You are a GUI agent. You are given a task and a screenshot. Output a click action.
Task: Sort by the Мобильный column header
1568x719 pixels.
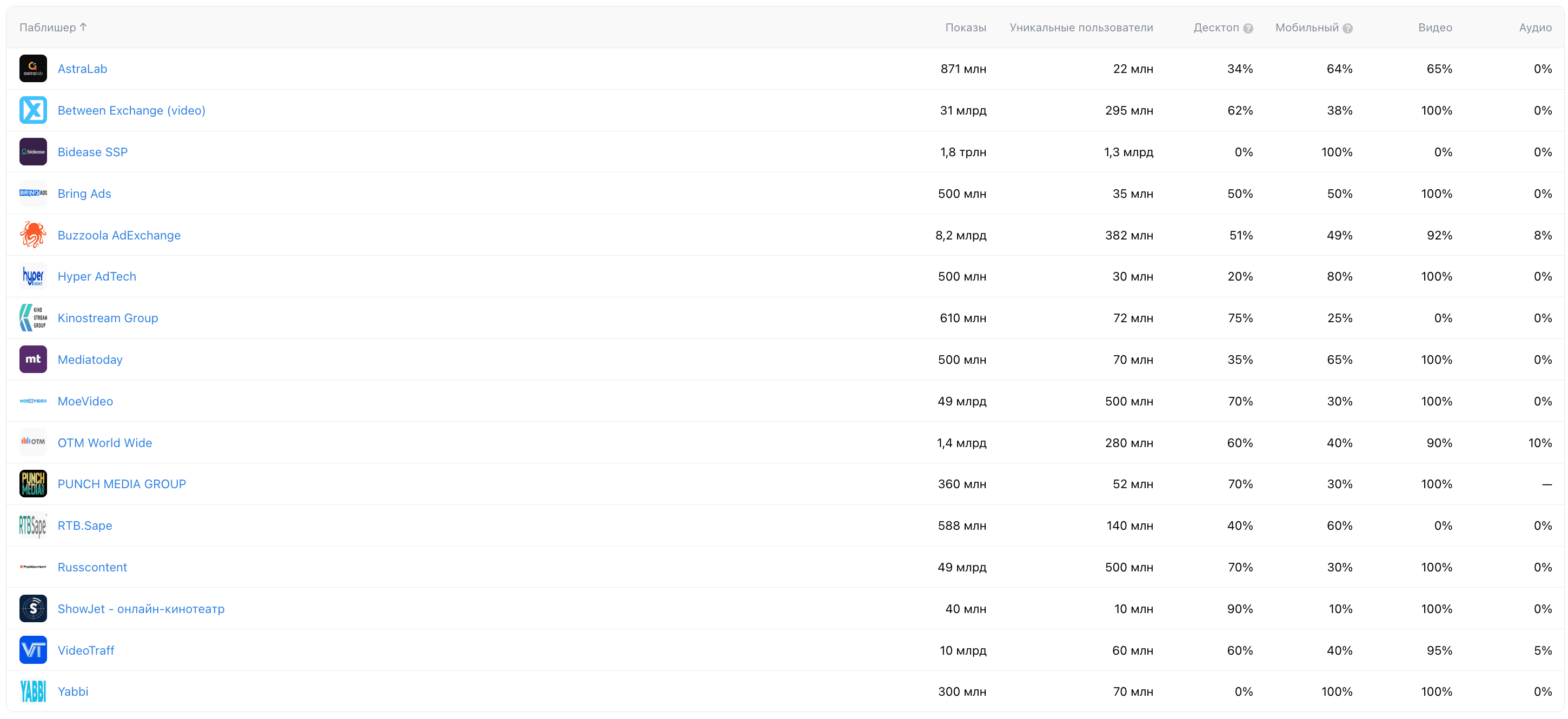(1307, 28)
